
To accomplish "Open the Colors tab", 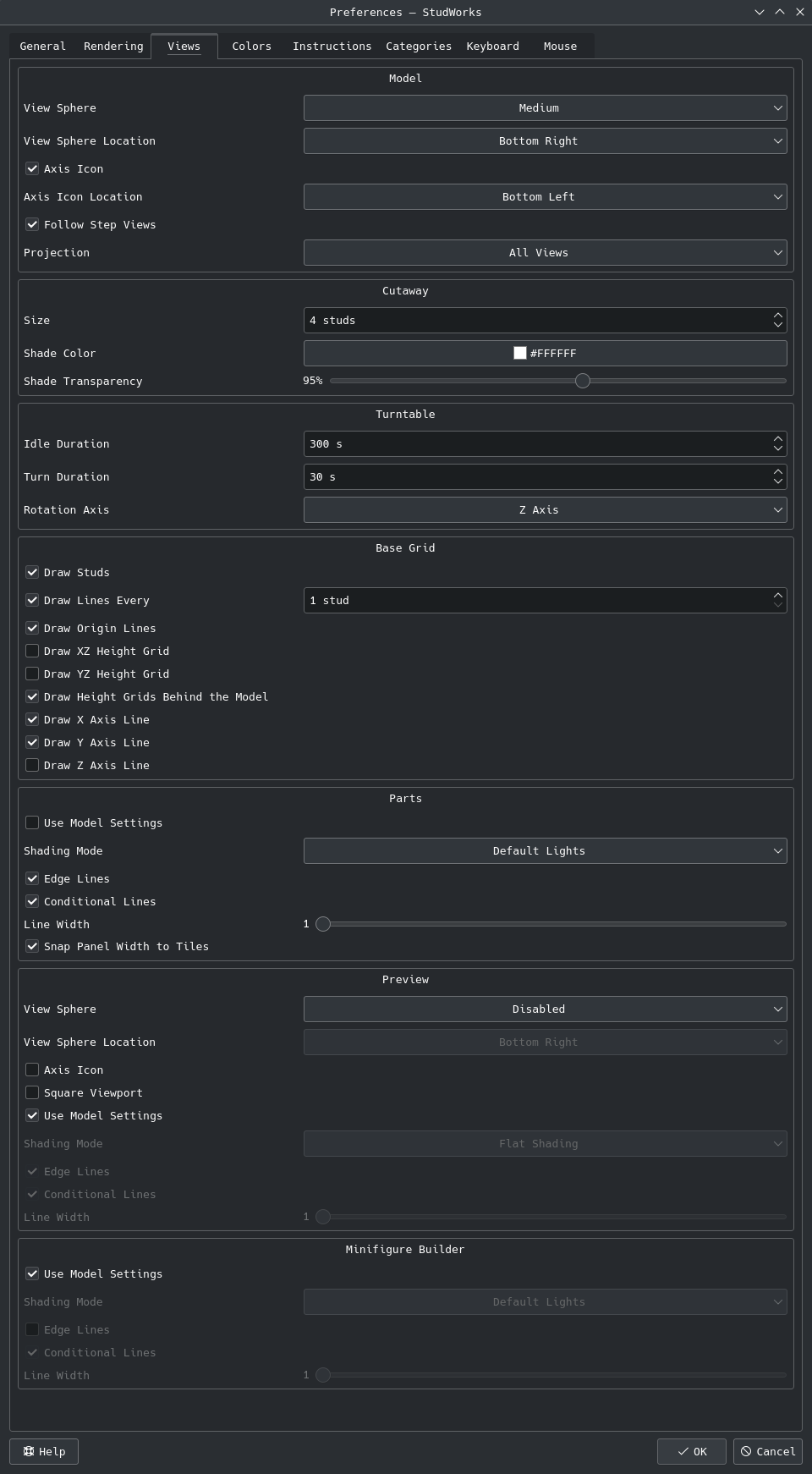I will 252,47.
